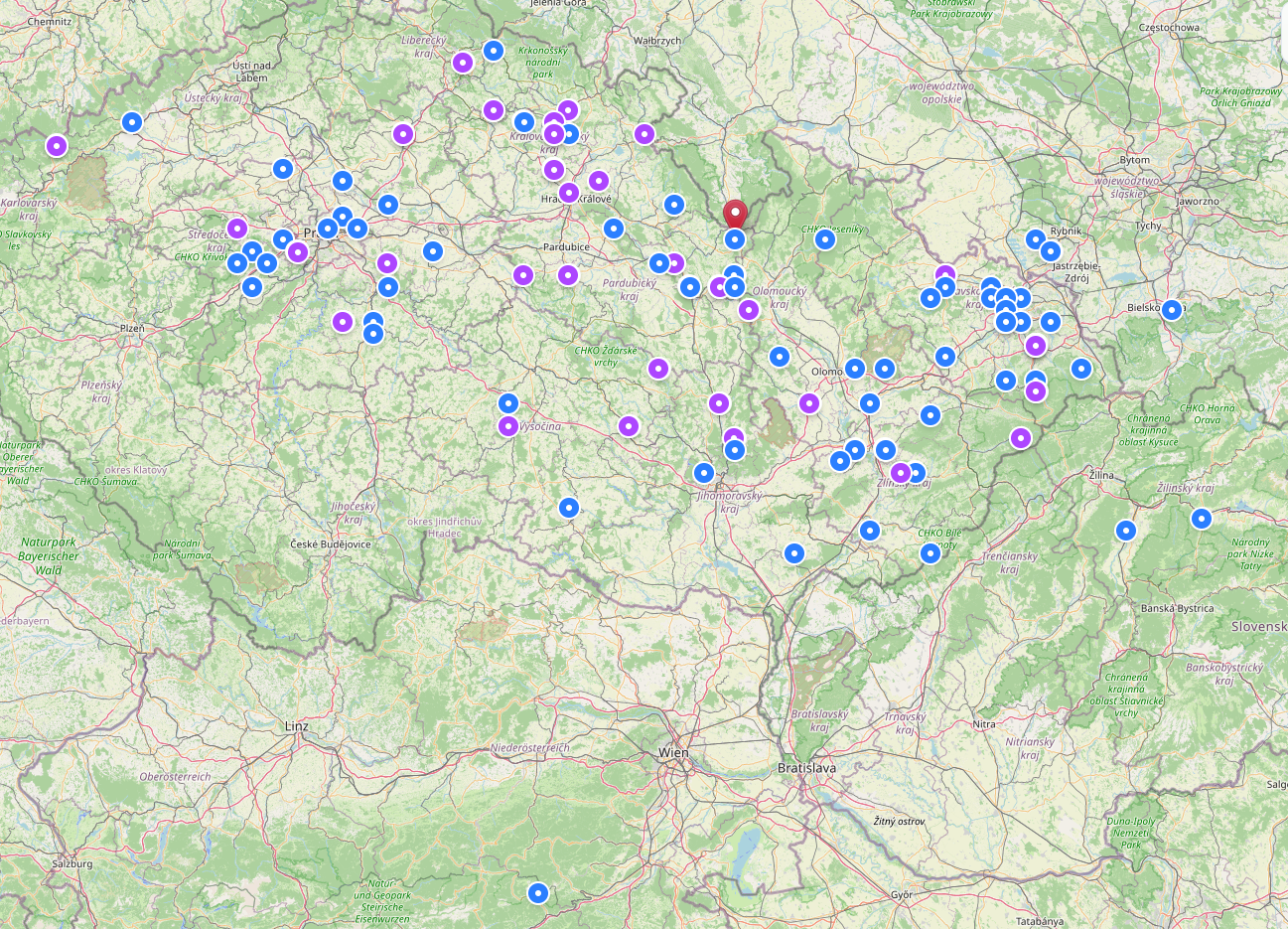Select the purple marker below Žilinský kraj's Čadca area
1288x929 pixels.
[1021, 437]
